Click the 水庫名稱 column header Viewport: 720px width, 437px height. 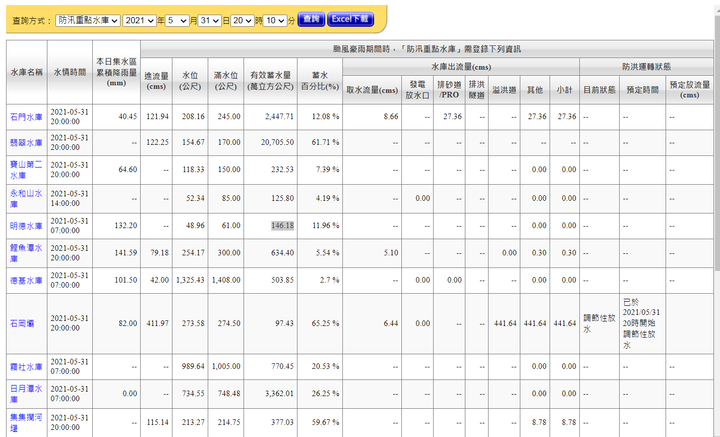pyautogui.click(x=27, y=72)
